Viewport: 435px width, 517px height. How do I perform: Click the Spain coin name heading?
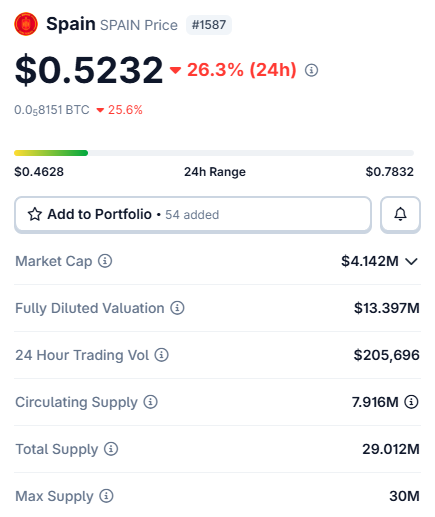point(71,24)
